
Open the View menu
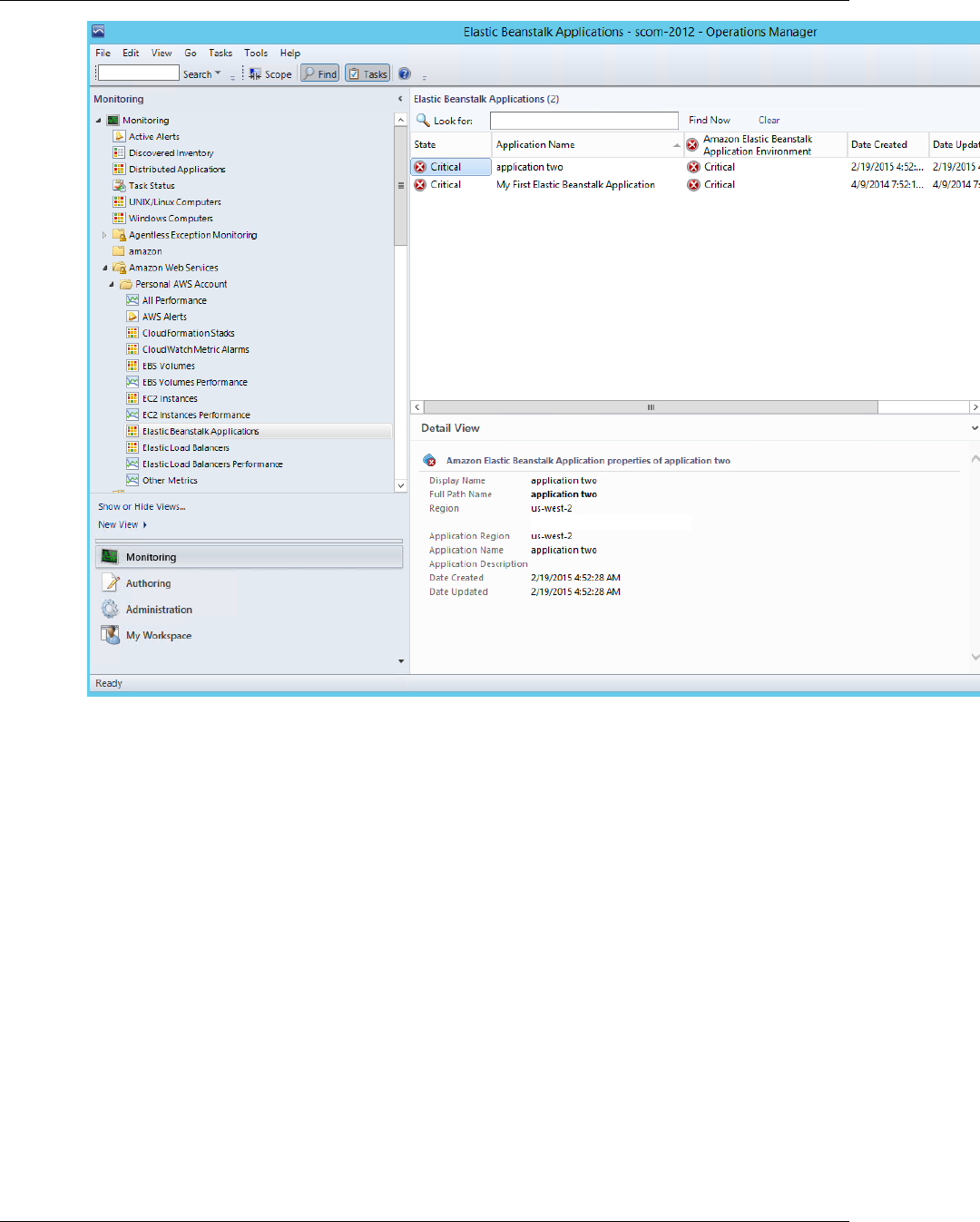tap(162, 53)
